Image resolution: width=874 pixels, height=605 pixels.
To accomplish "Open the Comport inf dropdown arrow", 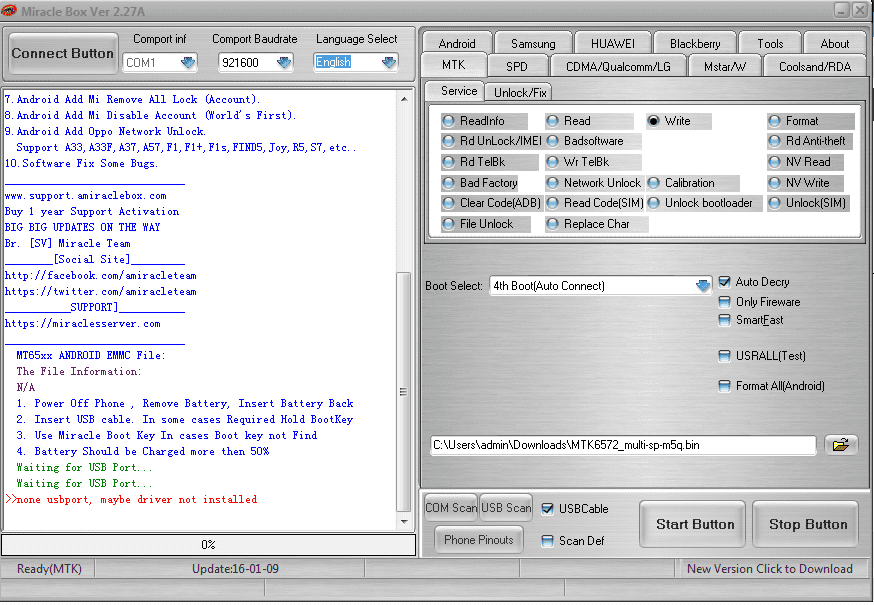I will pyautogui.click(x=188, y=62).
